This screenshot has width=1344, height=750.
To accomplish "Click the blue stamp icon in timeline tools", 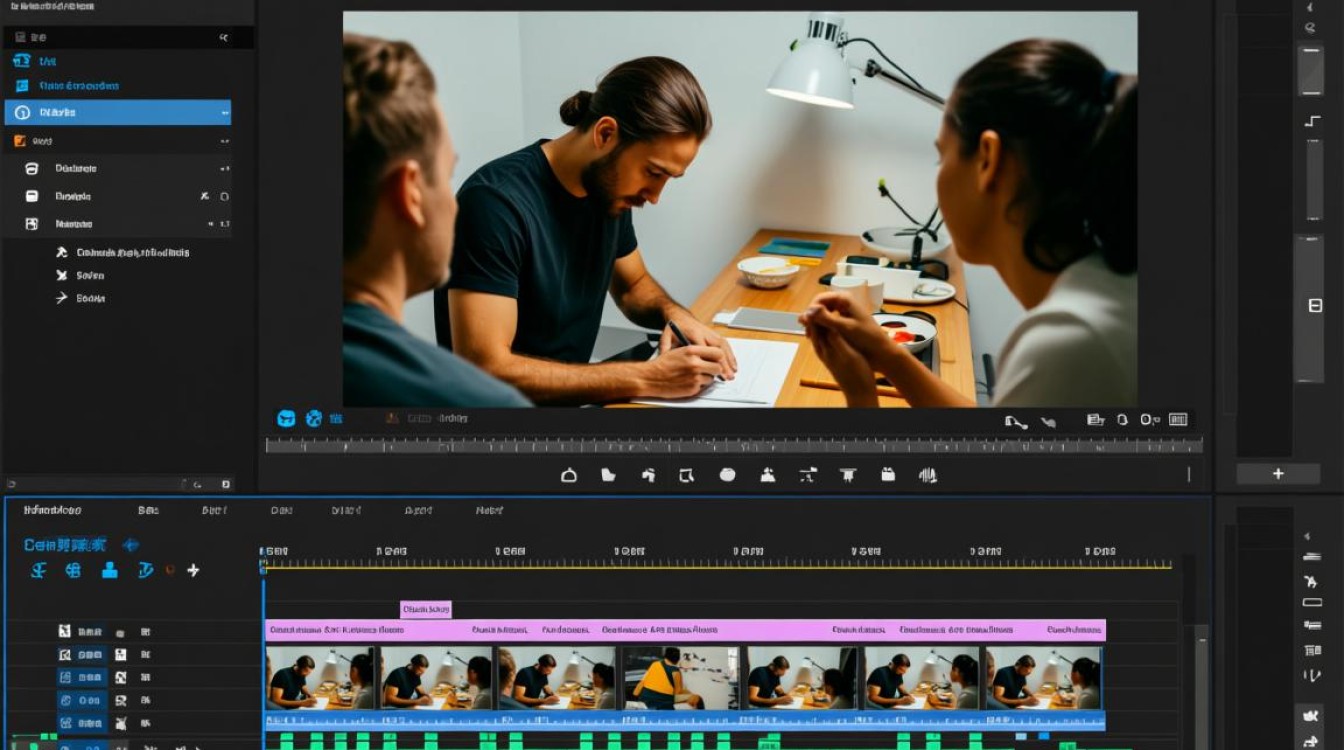I will [x=110, y=570].
